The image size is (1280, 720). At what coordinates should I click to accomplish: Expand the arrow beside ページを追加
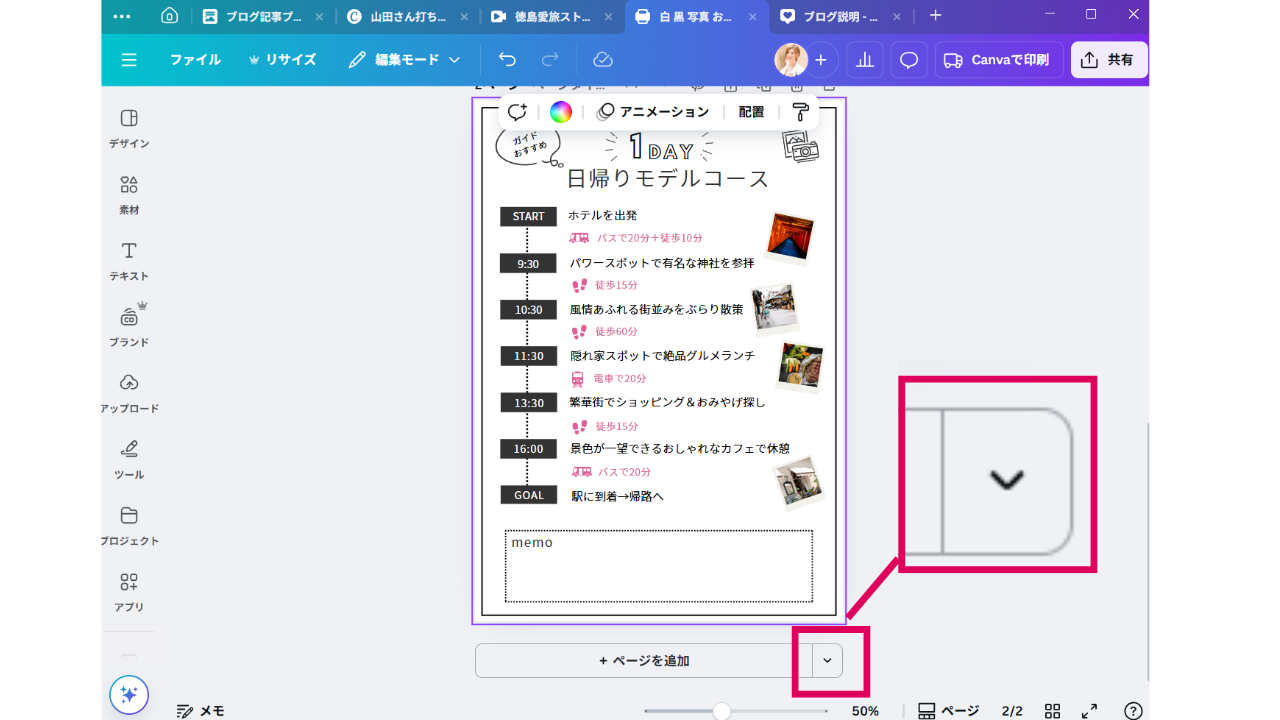[827, 660]
